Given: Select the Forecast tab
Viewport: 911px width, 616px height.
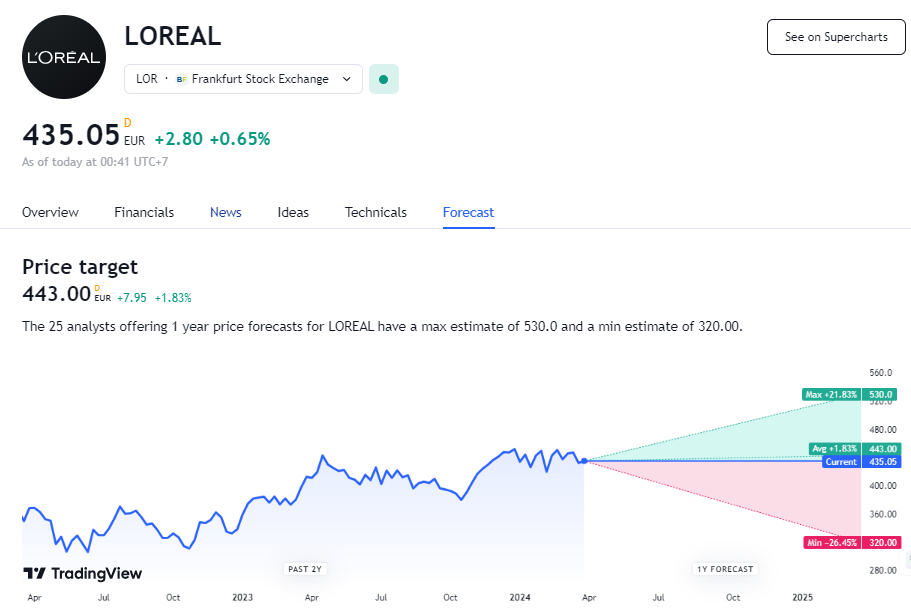Looking at the screenshot, I should point(468,212).
